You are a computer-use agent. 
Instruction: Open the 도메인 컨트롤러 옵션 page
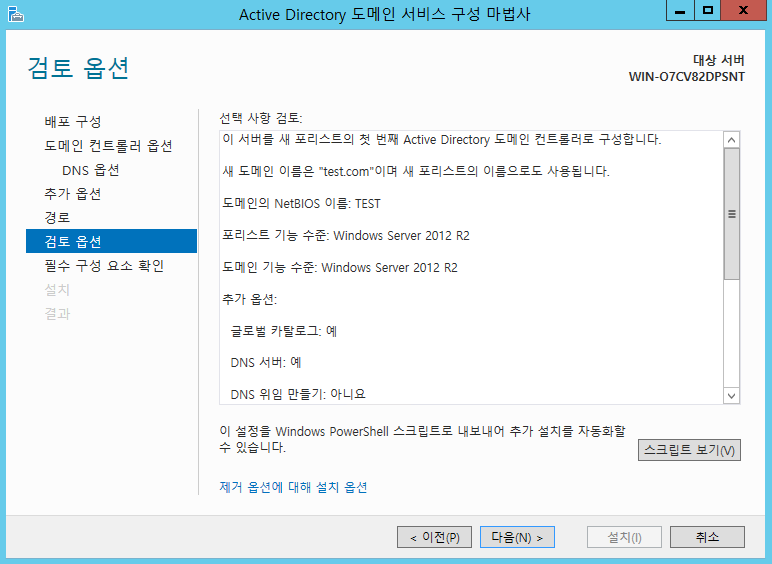click(x=108, y=146)
